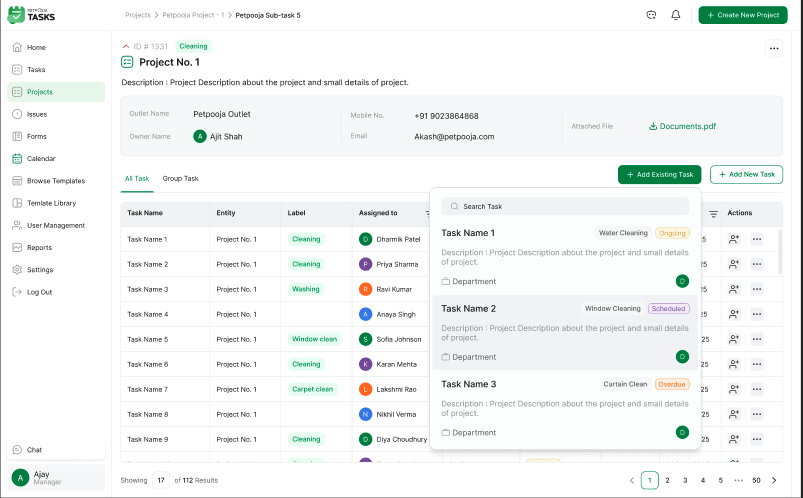Click the Reports icon in sidebar
Screen dimensions: 803x498
point(17,248)
